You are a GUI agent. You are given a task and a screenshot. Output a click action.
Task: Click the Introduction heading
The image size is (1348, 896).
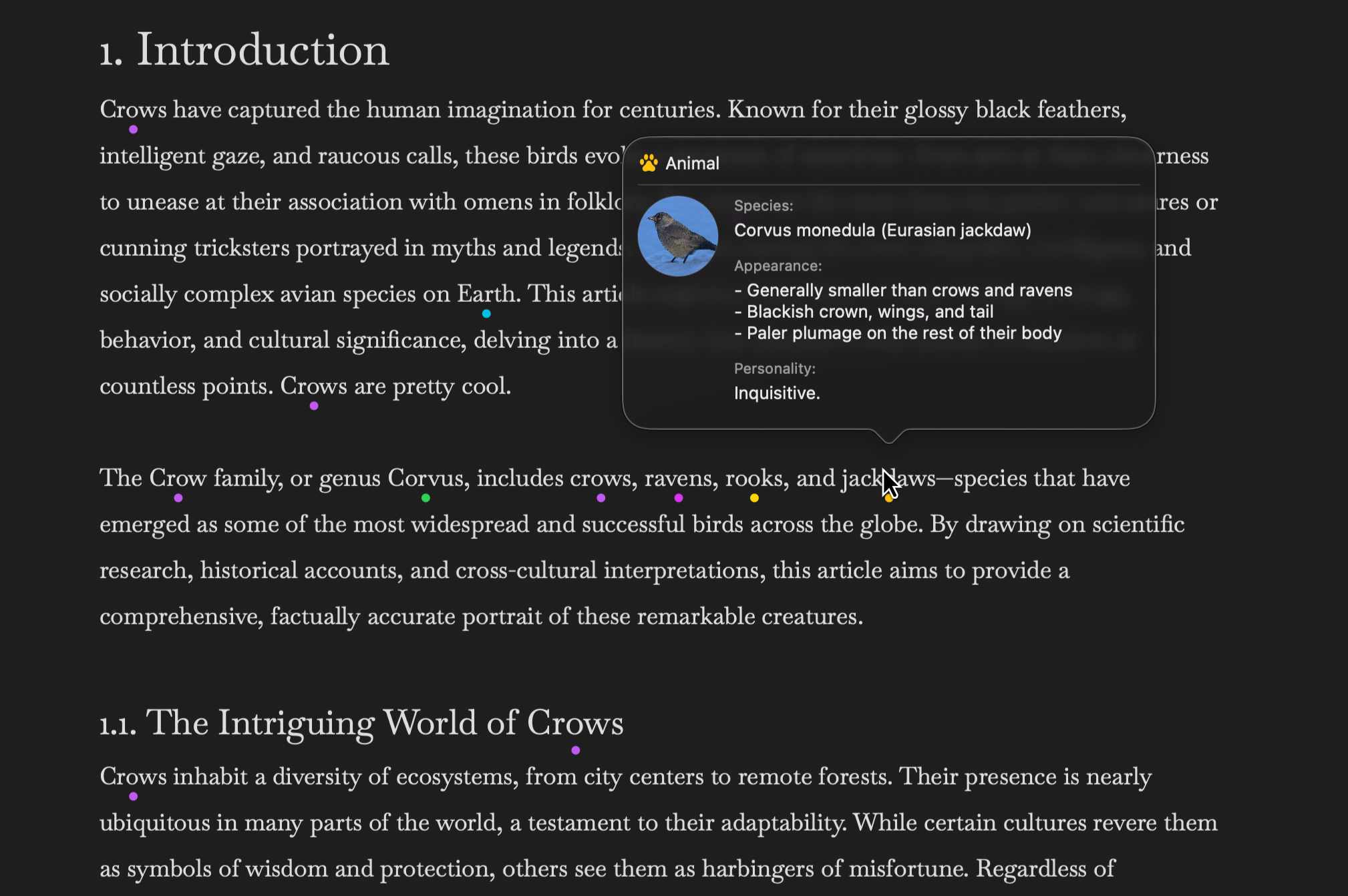[244, 49]
